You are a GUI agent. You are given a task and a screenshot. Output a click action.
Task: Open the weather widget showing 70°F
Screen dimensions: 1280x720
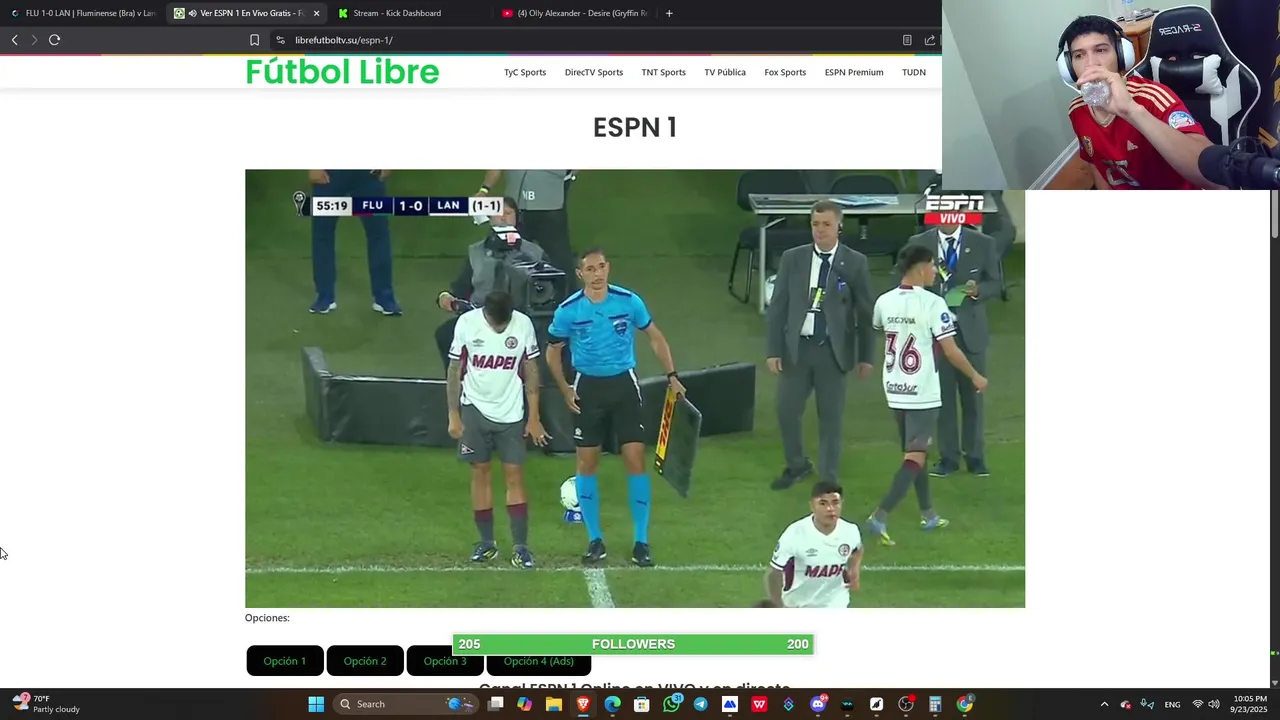tap(46, 704)
